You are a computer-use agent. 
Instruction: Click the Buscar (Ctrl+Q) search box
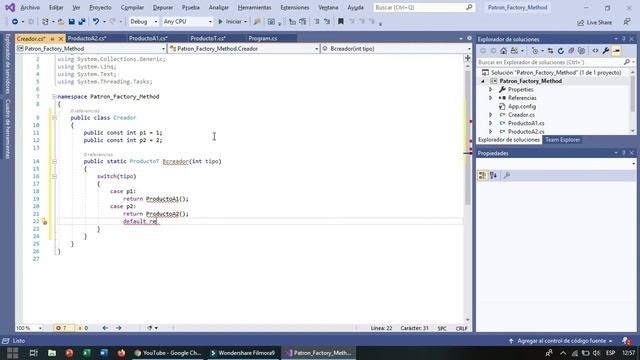pyautogui.click(x=424, y=7)
